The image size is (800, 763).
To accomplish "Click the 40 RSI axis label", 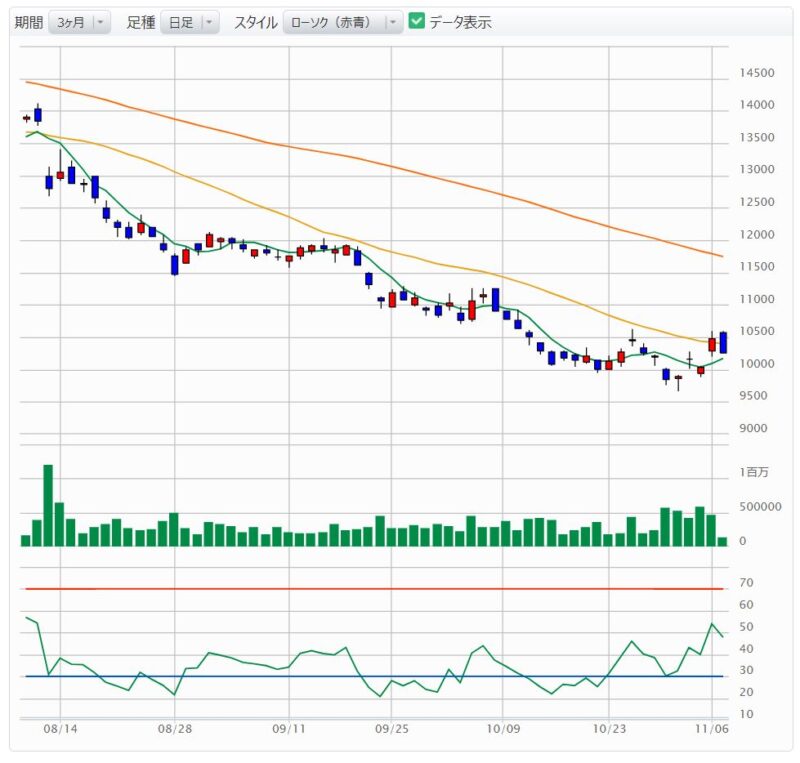I will tap(746, 649).
